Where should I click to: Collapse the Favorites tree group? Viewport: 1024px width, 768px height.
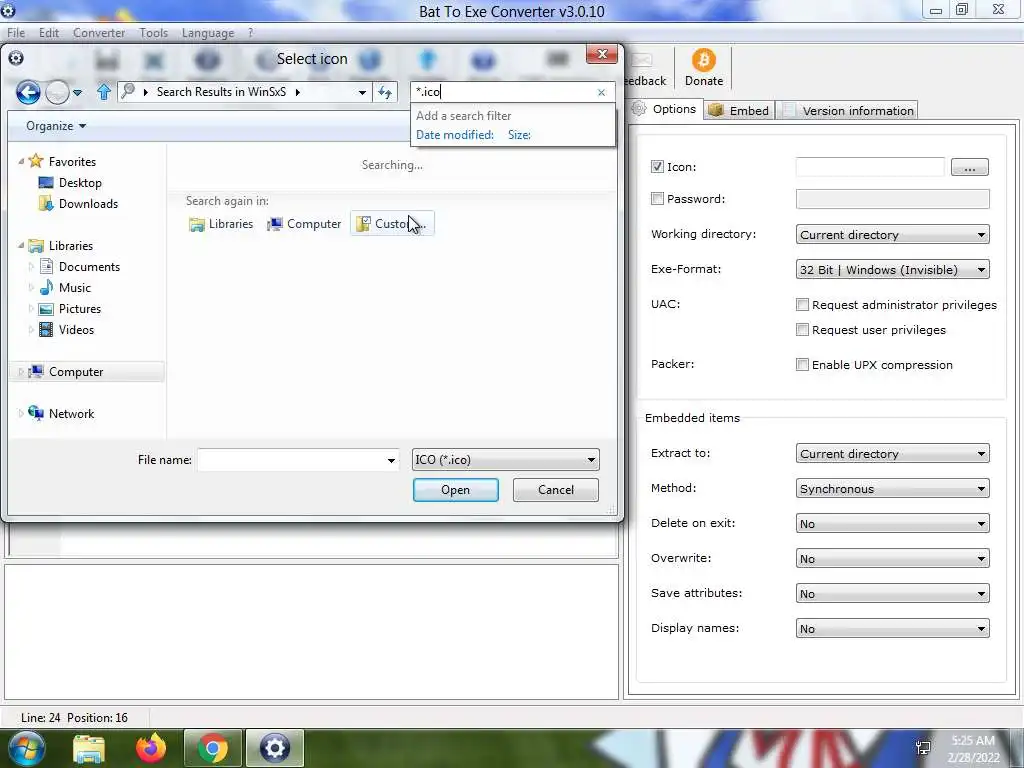21,161
